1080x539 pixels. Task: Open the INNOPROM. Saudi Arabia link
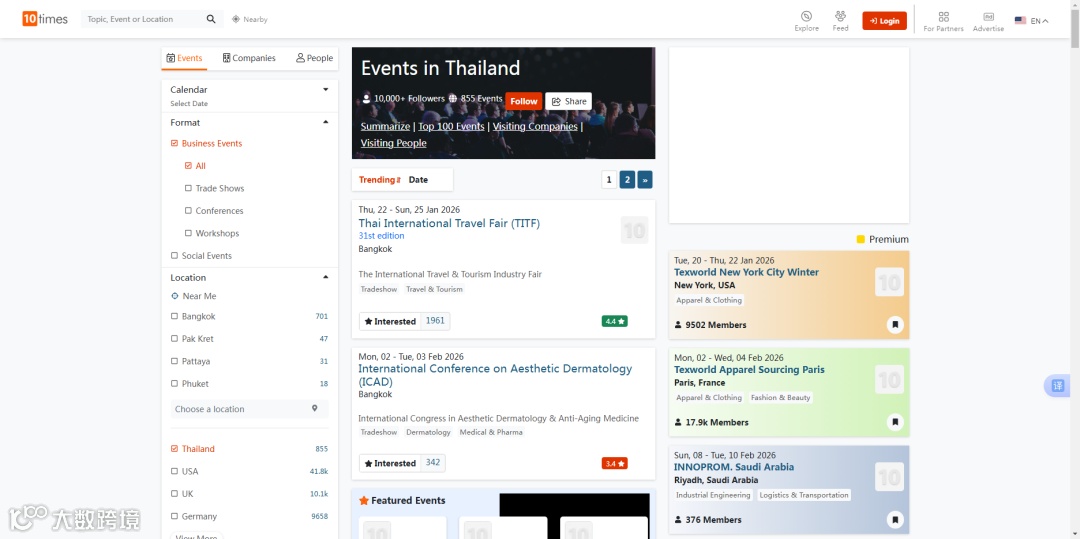734,467
